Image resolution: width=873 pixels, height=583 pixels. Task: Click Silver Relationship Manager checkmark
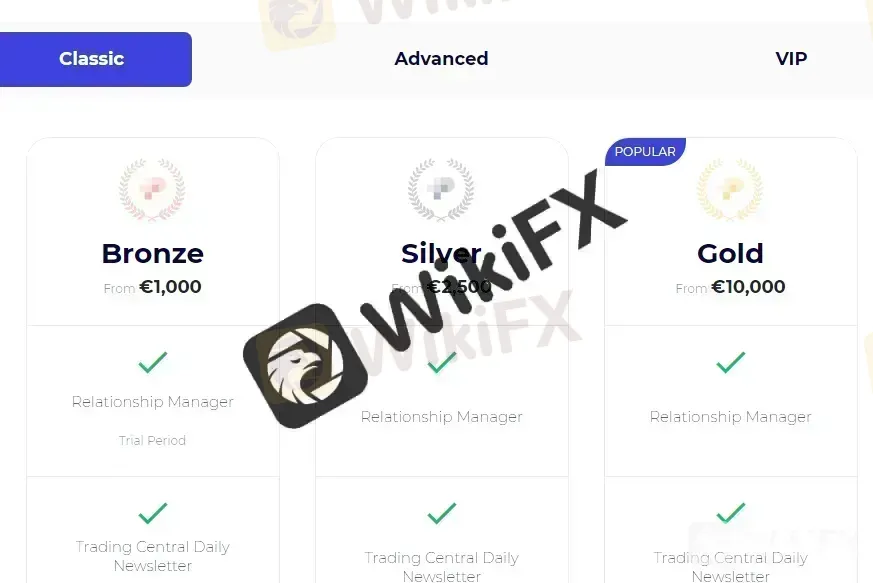click(442, 362)
